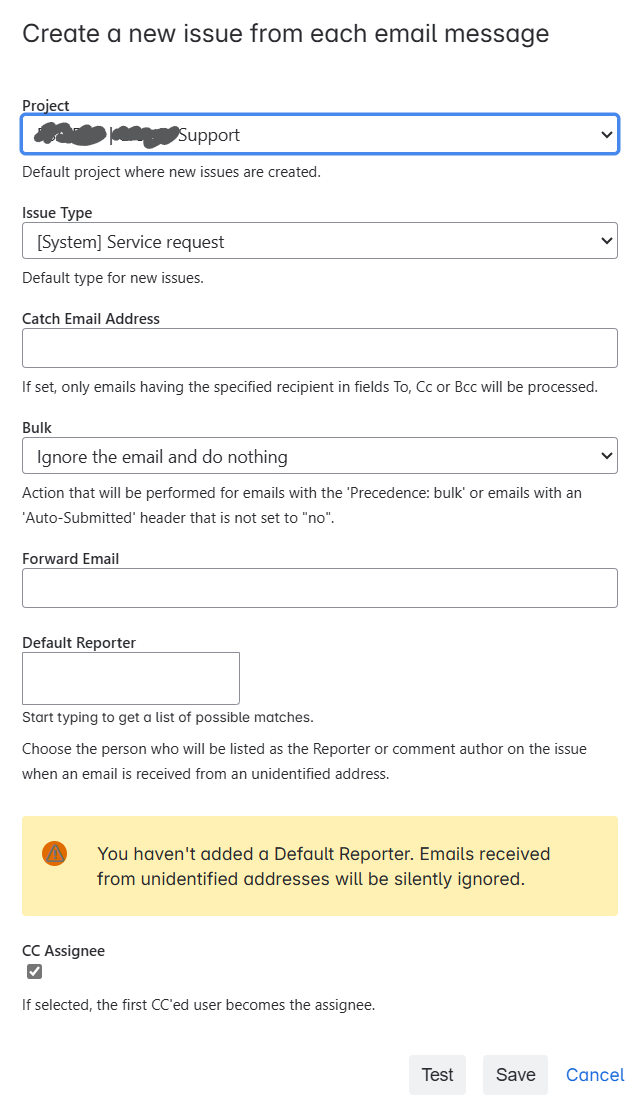Click the Cancel link
Viewport: 640px width, 1107px height.
[595, 1074]
